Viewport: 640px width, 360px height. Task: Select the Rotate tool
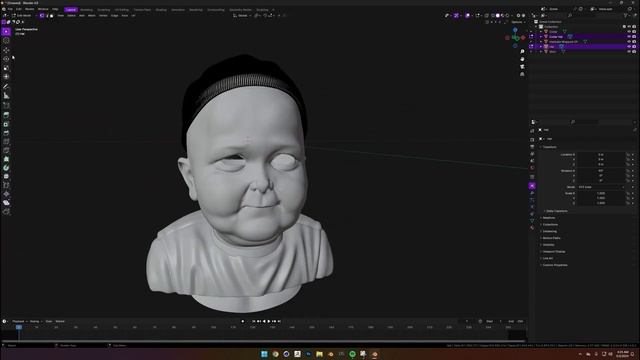click(6, 59)
